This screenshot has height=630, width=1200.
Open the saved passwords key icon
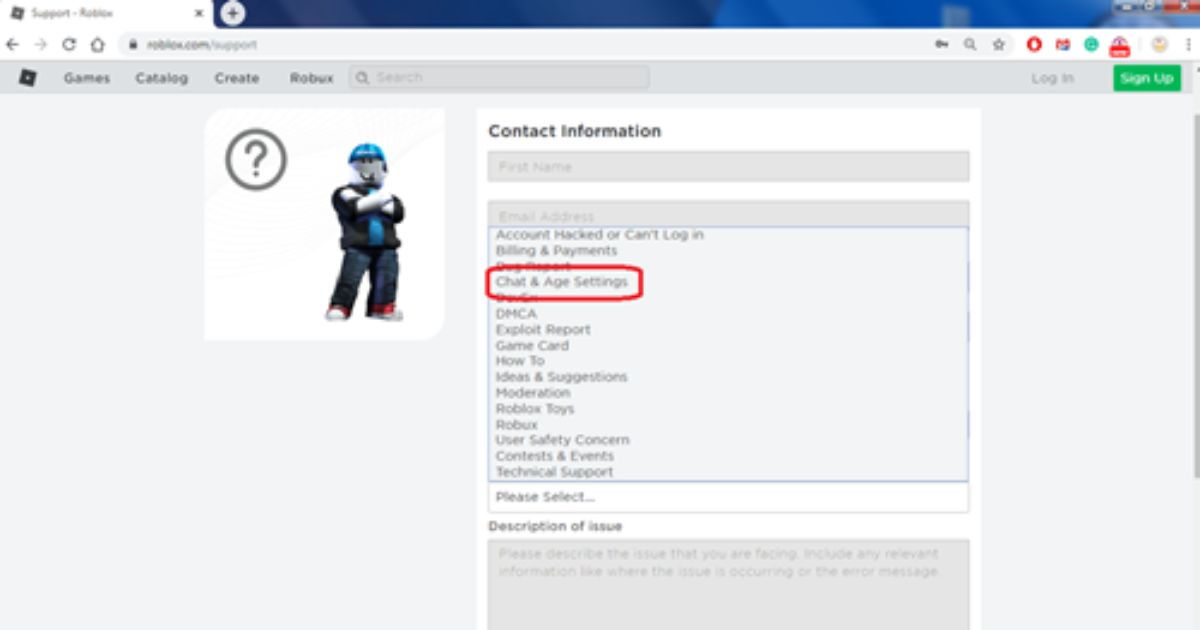[x=941, y=45]
